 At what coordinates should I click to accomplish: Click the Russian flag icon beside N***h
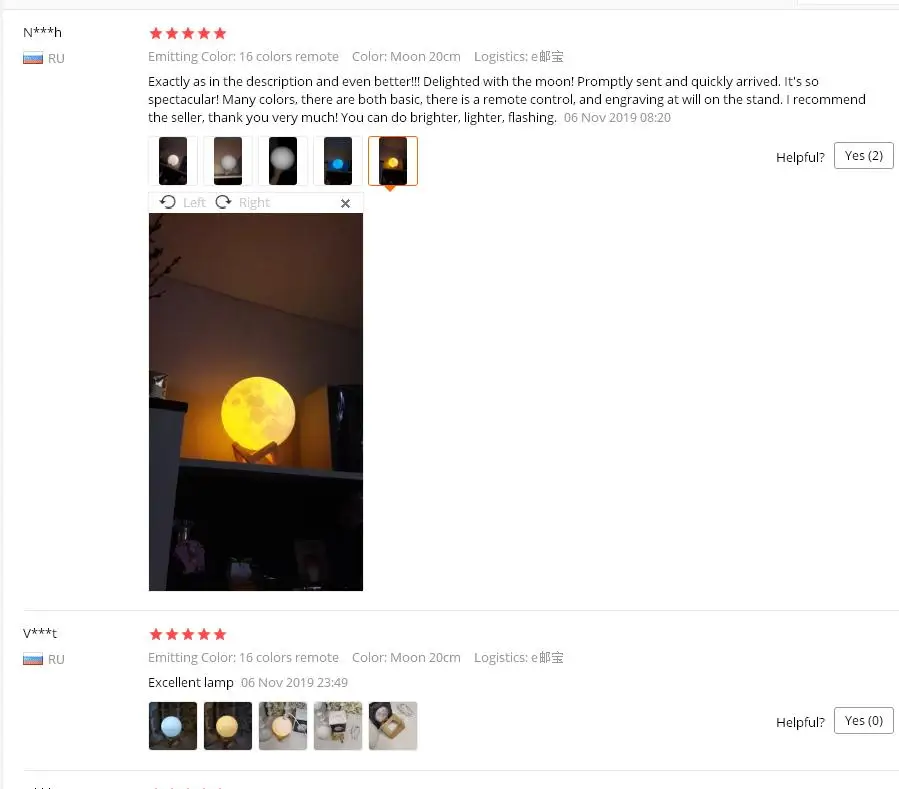33,58
